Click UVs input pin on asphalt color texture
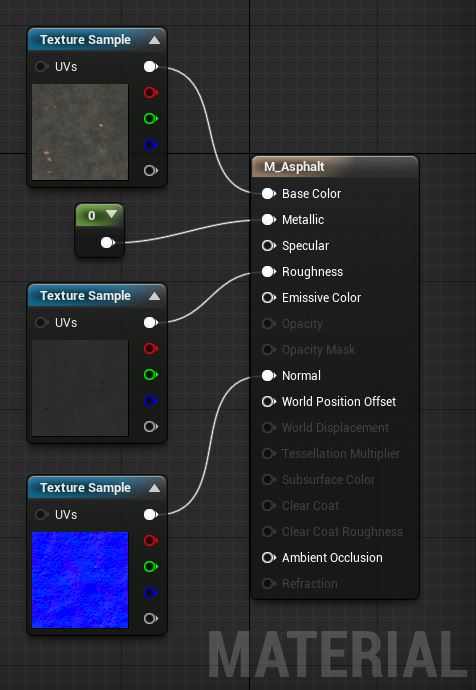The height and width of the screenshot is (690, 476). (41, 66)
